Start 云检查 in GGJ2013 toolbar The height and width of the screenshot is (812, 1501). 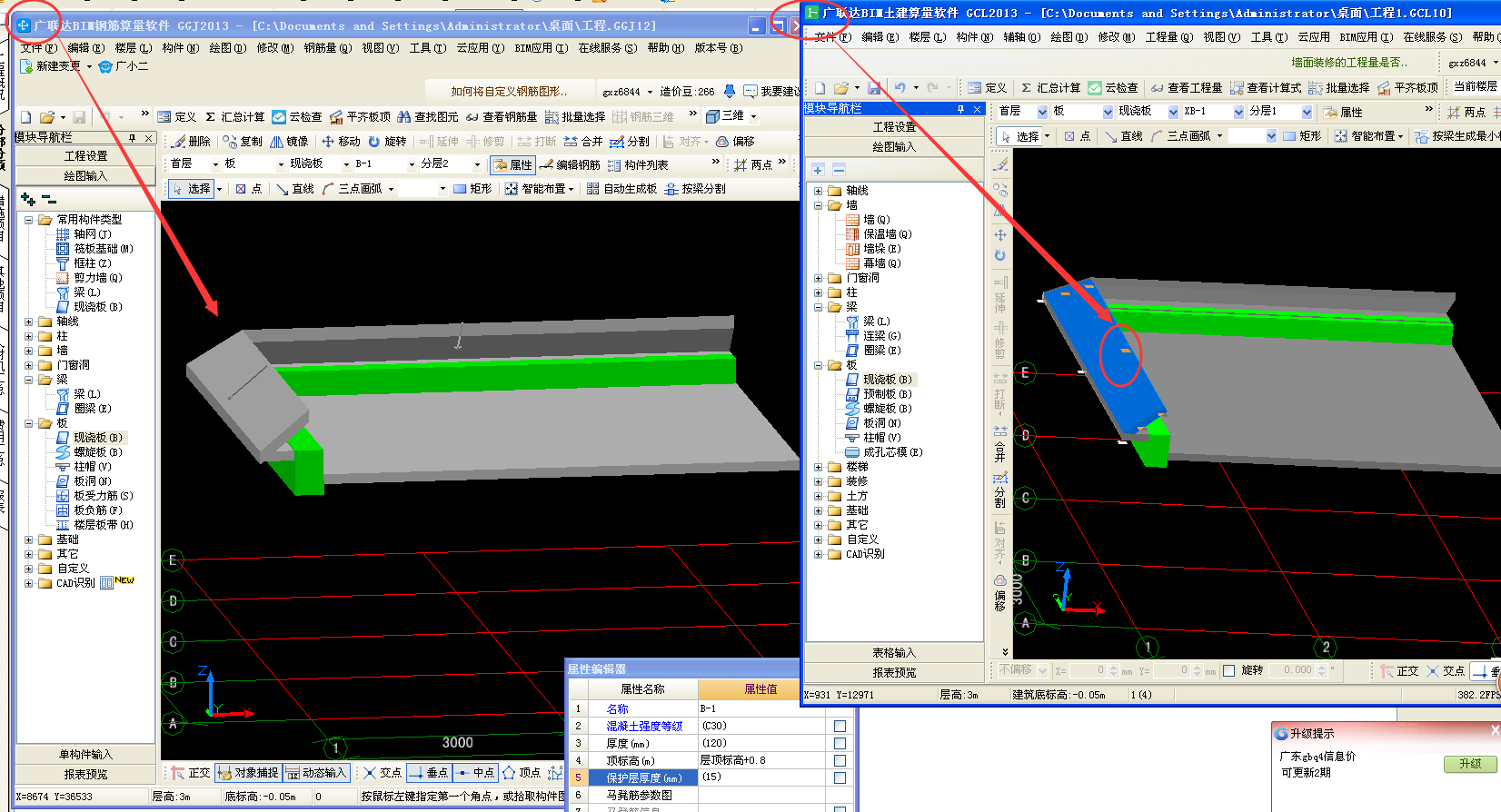click(x=297, y=116)
